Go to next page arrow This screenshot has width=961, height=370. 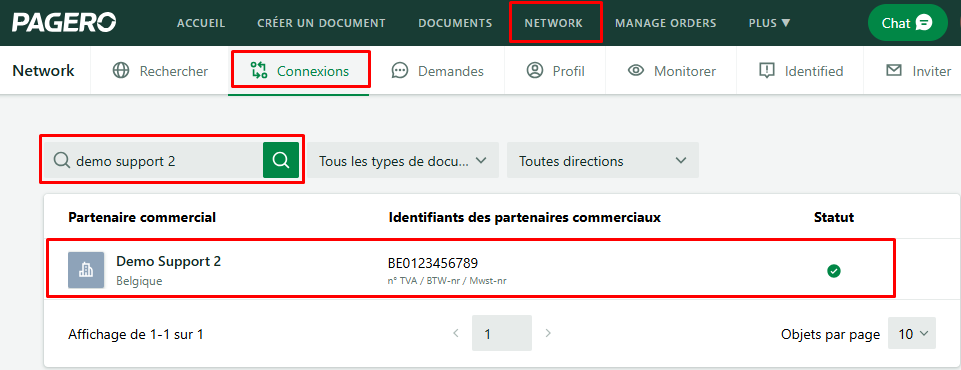click(x=548, y=333)
